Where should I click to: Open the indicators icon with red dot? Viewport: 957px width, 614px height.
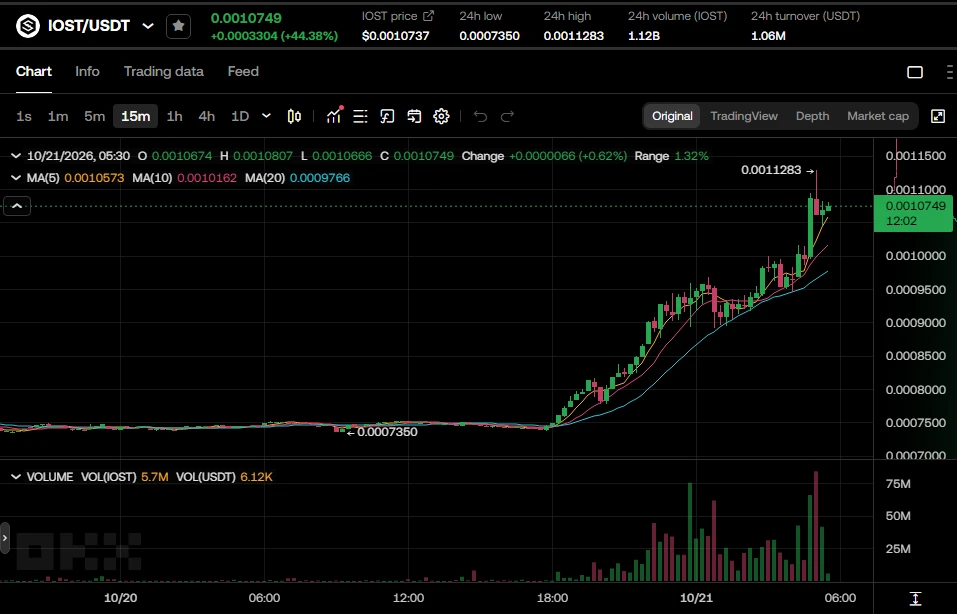point(334,115)
